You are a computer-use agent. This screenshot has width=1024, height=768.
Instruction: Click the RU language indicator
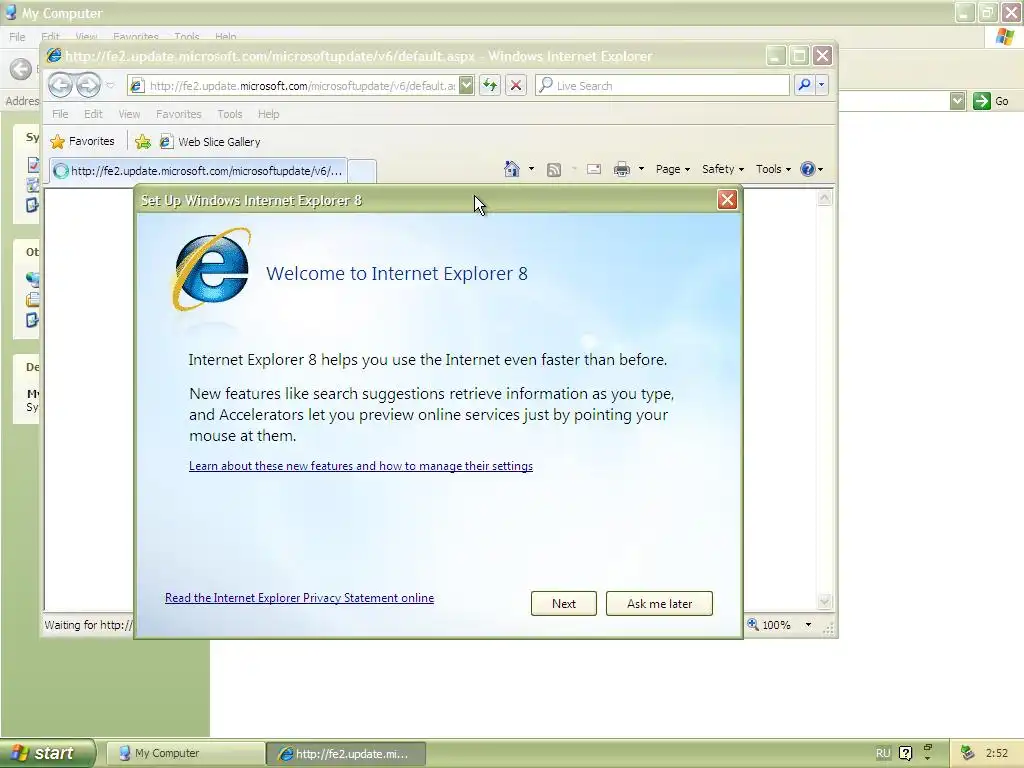coord(883,753)
